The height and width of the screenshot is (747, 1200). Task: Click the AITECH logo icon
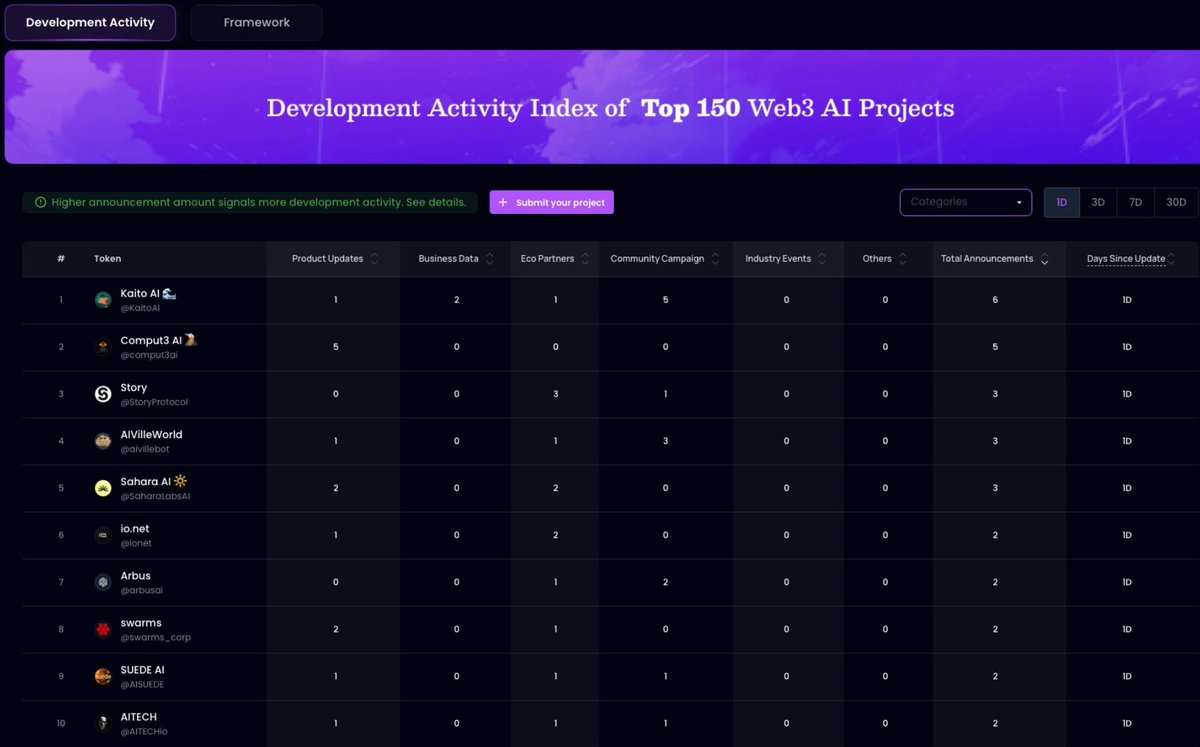[103, 723]
